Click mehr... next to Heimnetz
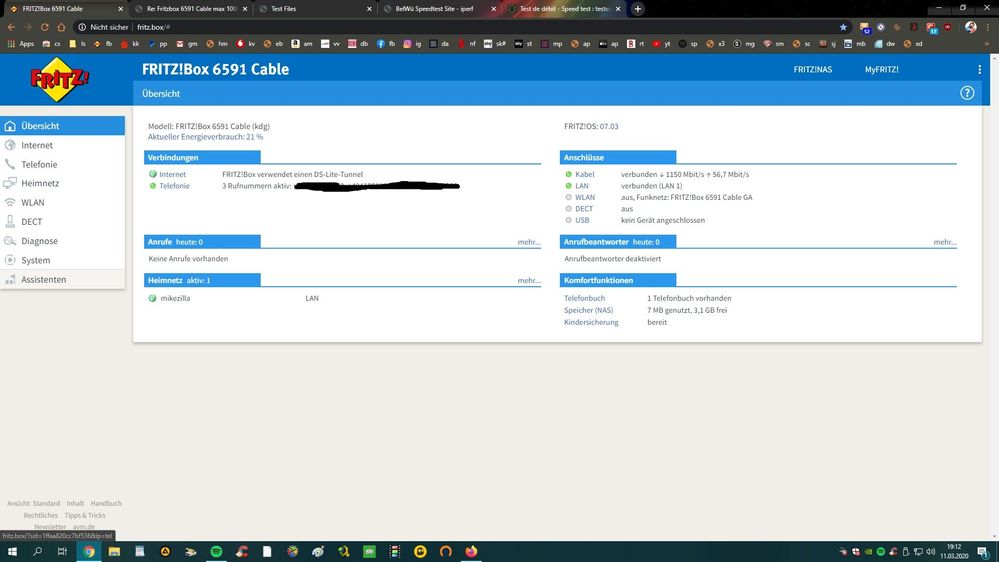The height and width of the screenshot is (562, 999). coord(529,280)
